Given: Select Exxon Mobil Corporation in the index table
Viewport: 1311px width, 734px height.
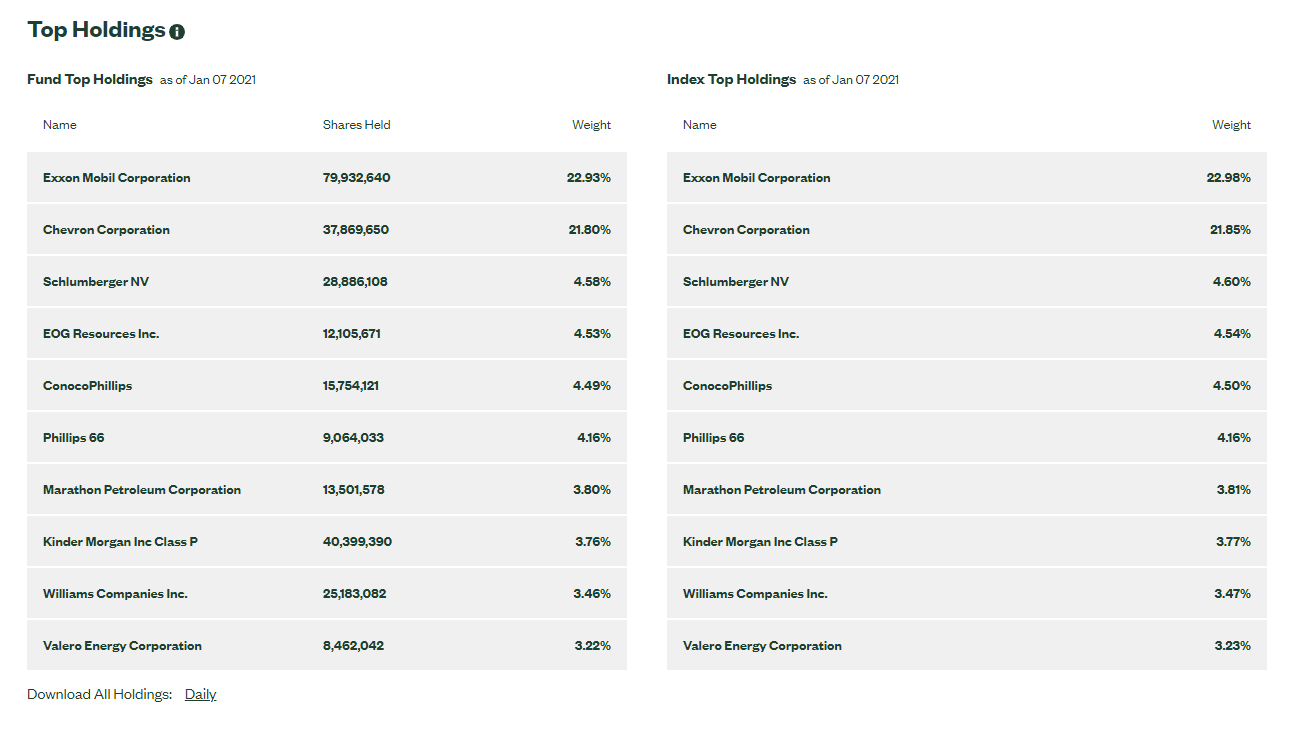Looking at the screenshot, I should (757, 178).
